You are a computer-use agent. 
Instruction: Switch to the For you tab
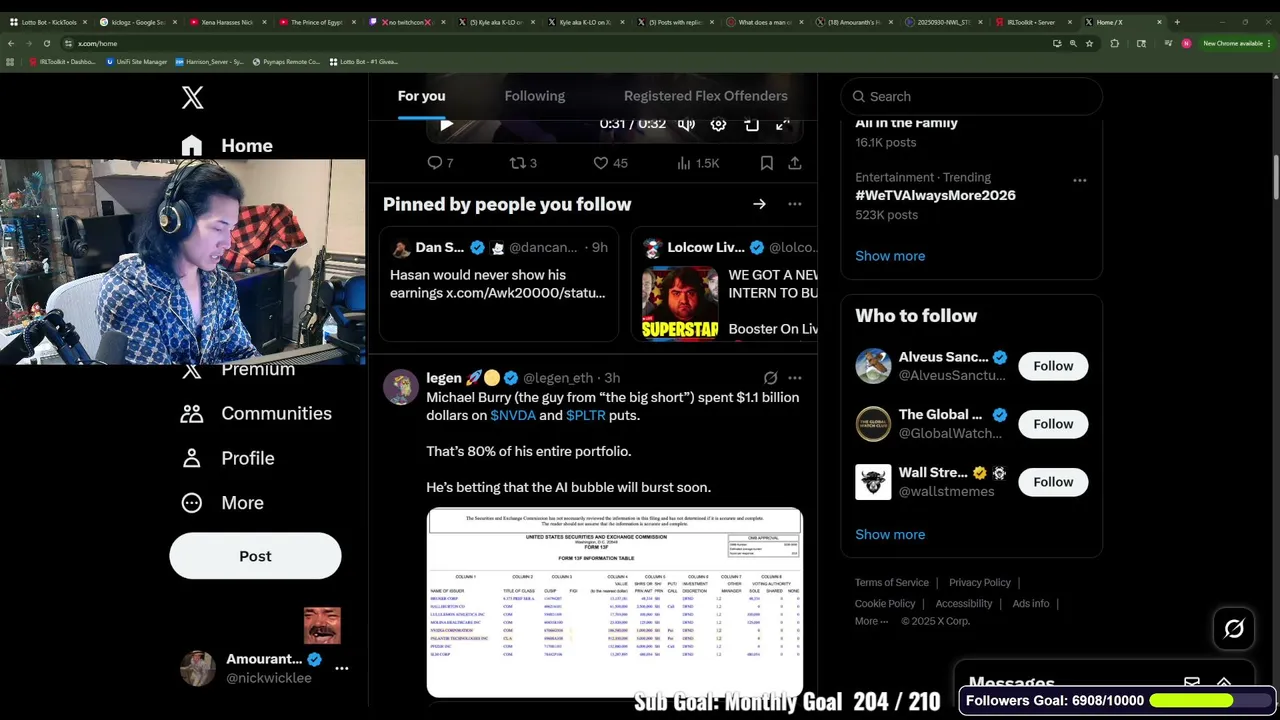point(421,96)
